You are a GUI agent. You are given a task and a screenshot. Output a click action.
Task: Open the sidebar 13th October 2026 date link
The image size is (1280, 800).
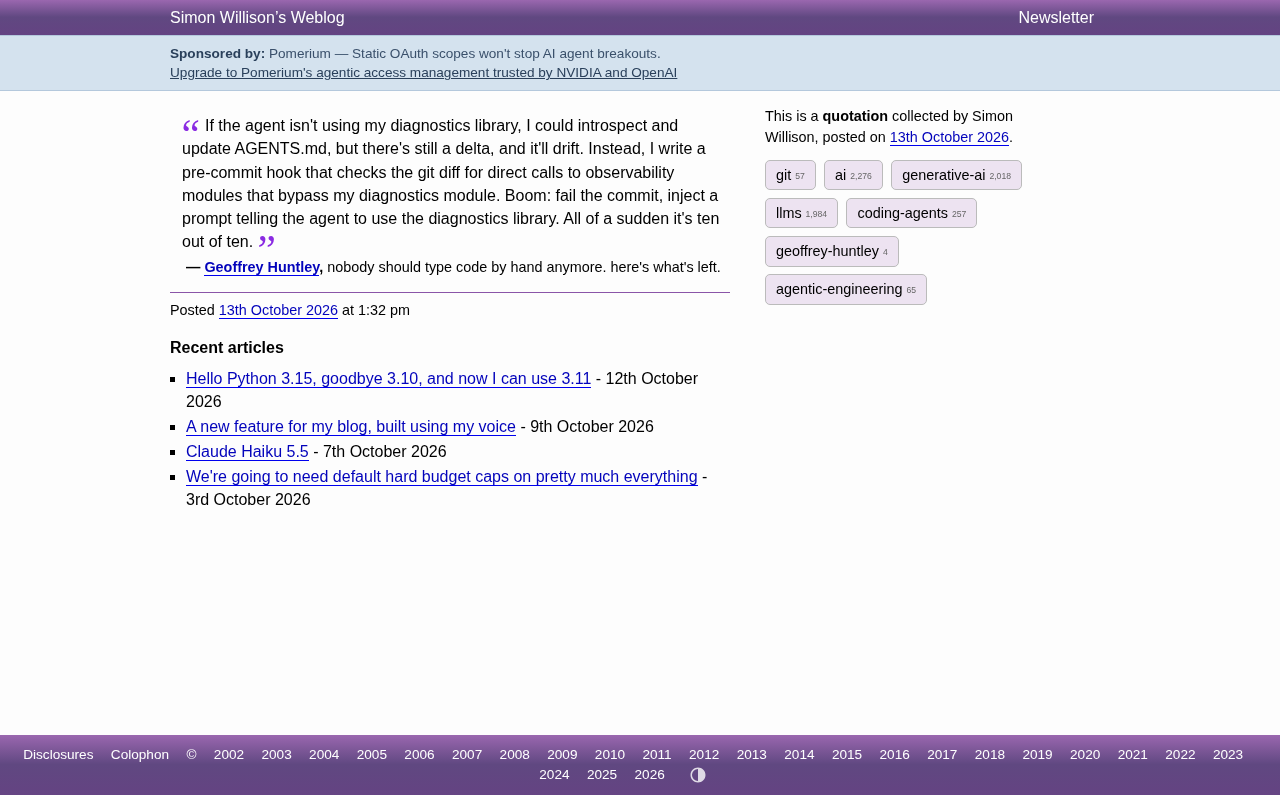tap(949, 137)
